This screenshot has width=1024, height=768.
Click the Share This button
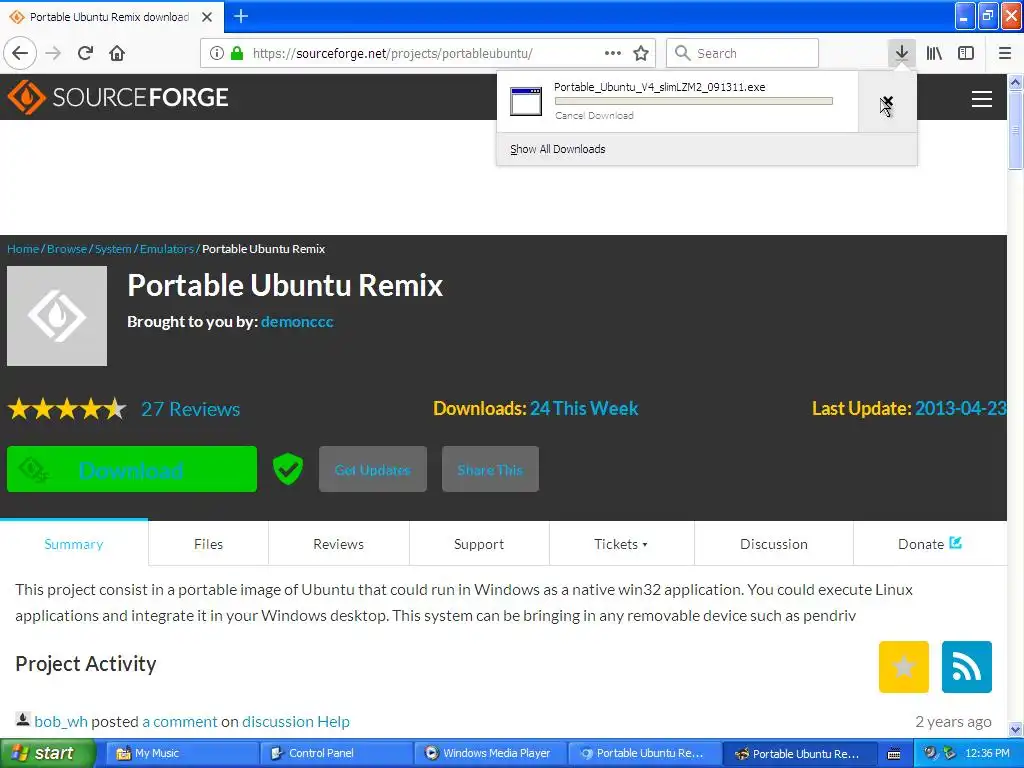click(490, 469)
